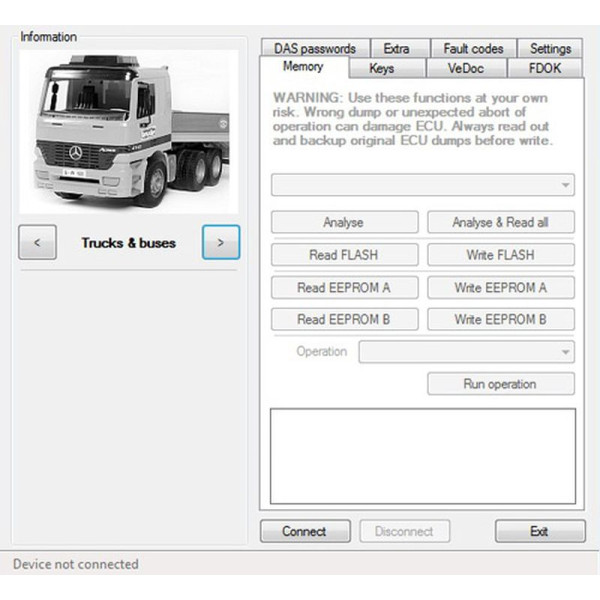The height and width of the screenshot is (600, 600).
Task: Switch to the Keys tab
Action: point(381,68)
